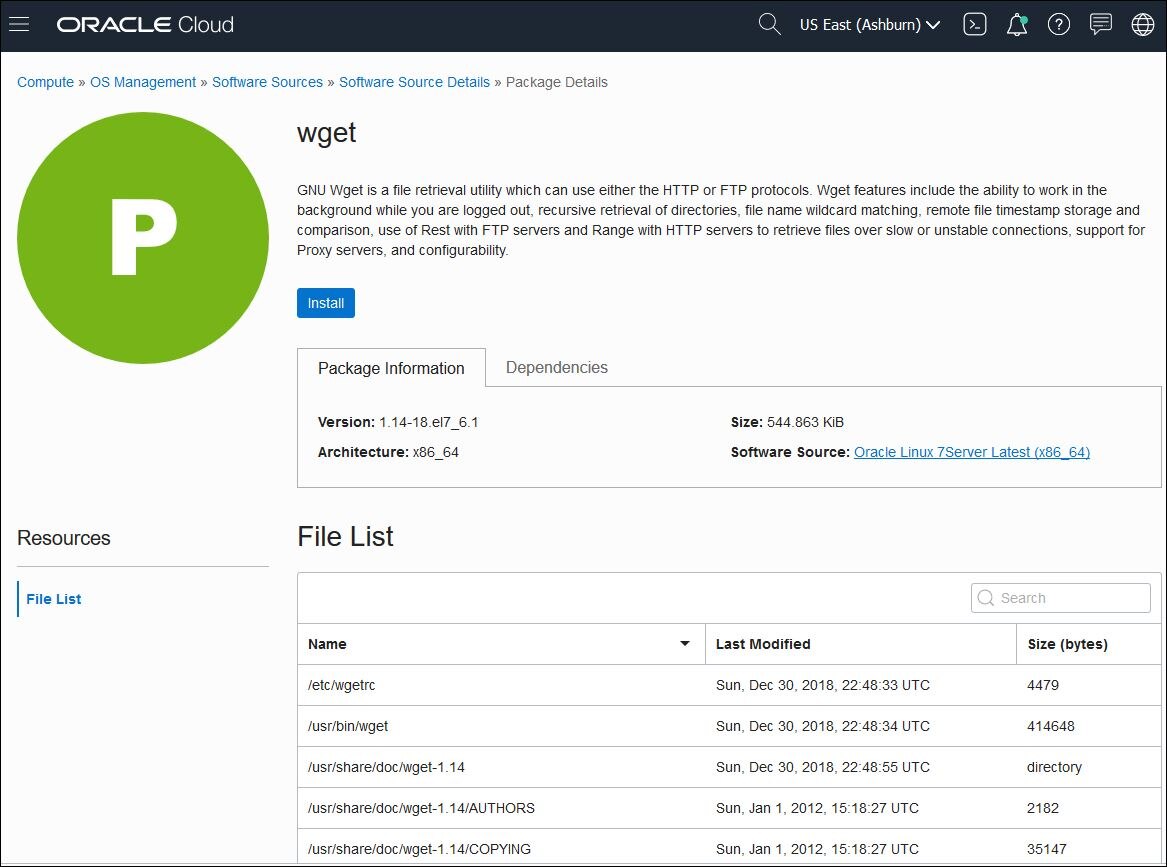Open the notifications bell
Viewport: 1167px width, 867px height.
pos(1017,25)
